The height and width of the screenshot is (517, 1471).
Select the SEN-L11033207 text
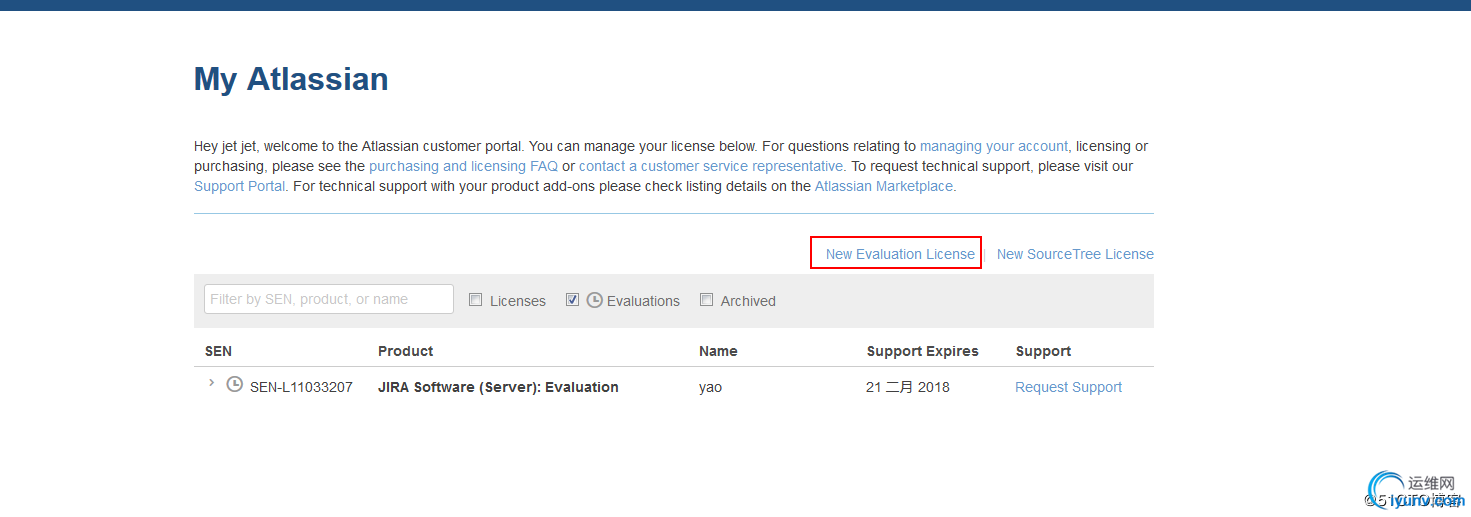(x=301, y=387)
